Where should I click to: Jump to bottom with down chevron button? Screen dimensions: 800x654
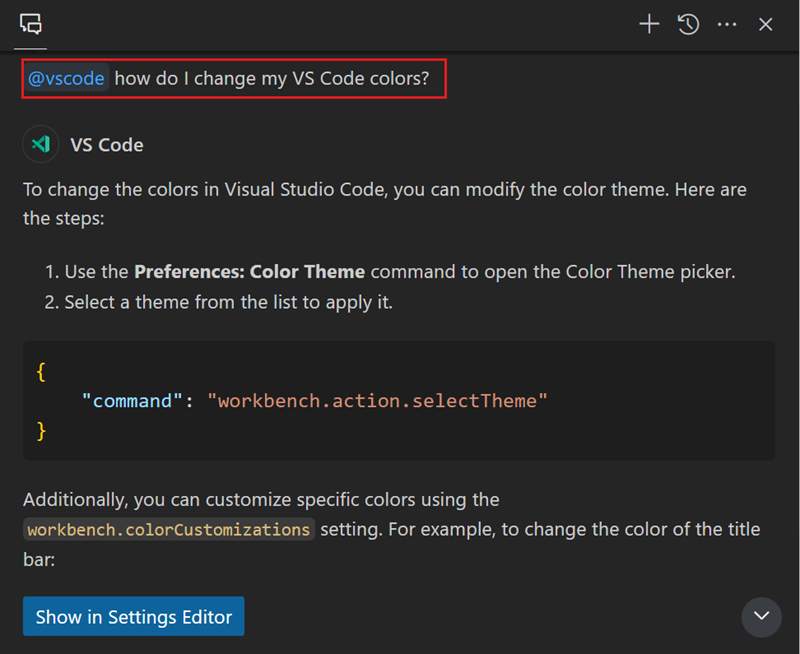click(x=761, y=616)
